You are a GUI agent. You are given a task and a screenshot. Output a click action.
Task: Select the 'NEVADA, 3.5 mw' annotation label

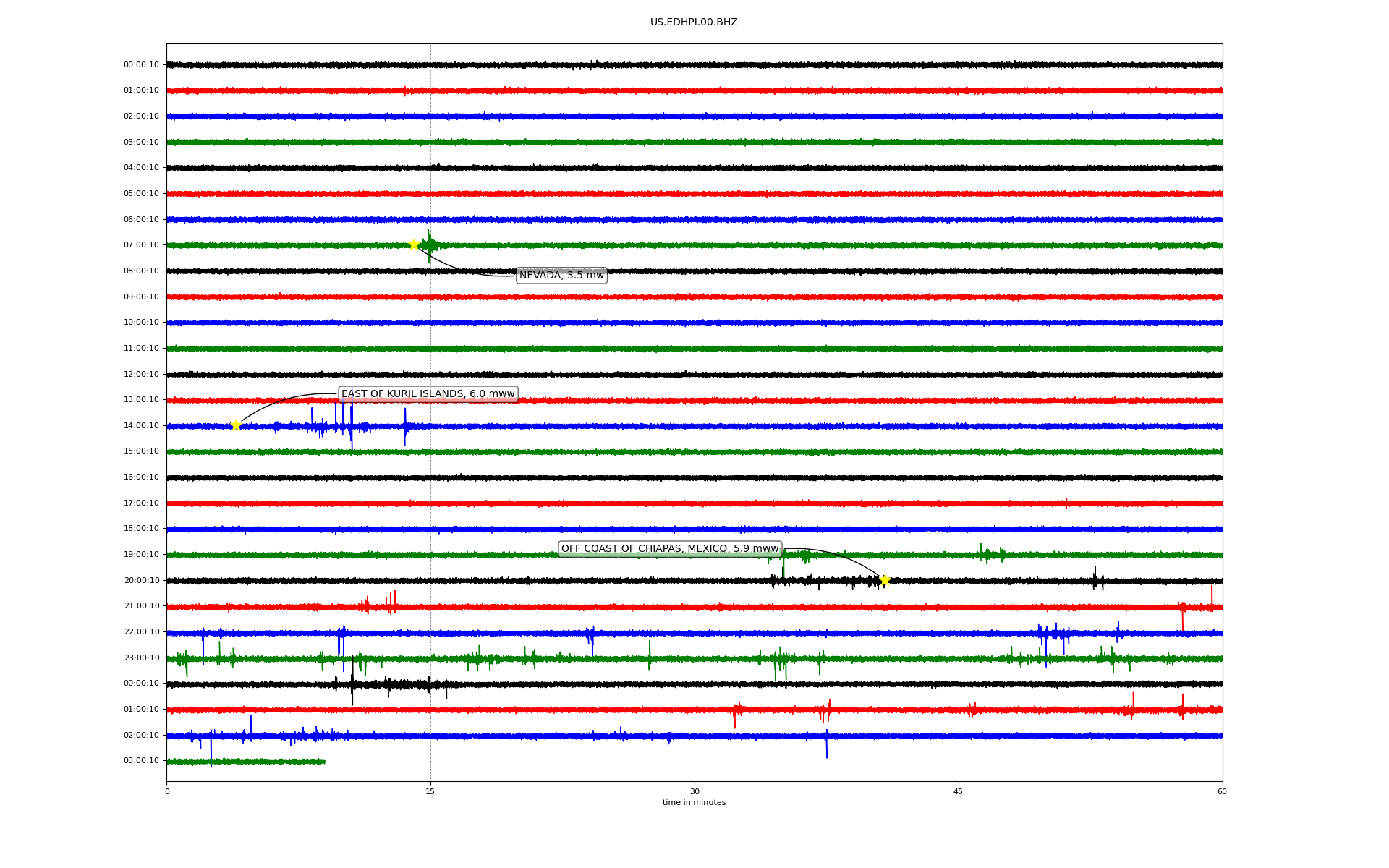tap(561, 276)
